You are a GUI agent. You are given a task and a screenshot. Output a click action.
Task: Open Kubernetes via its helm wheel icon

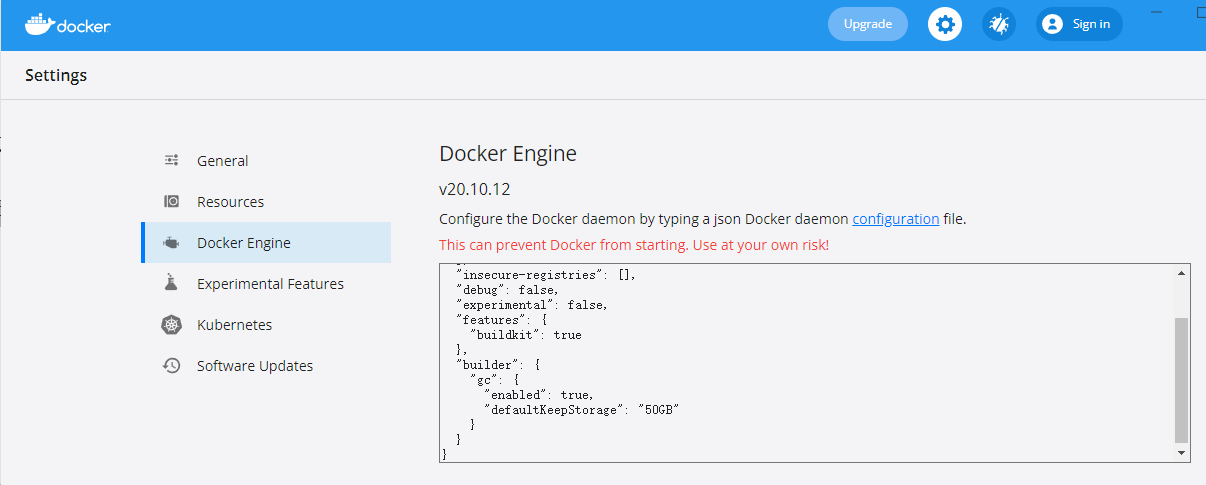[171, 325]
